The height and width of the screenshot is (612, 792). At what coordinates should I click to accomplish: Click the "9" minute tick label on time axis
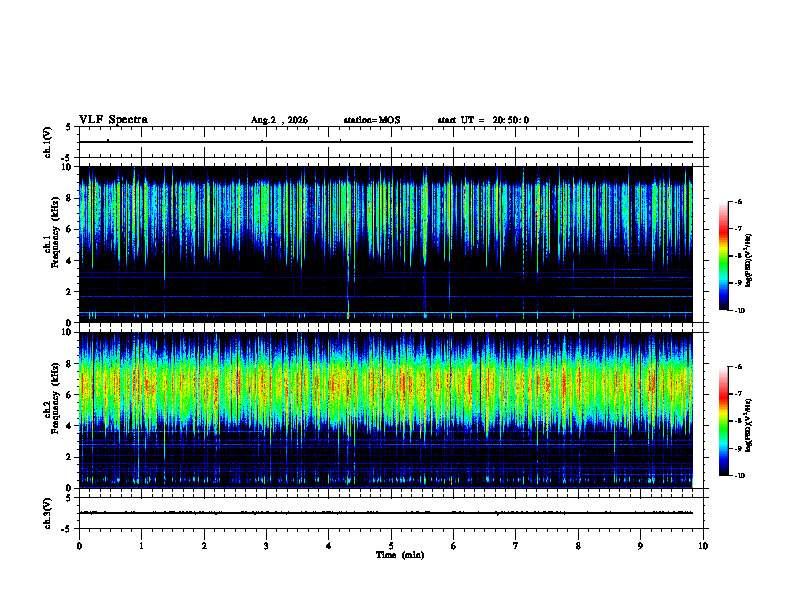click(640, 546)
